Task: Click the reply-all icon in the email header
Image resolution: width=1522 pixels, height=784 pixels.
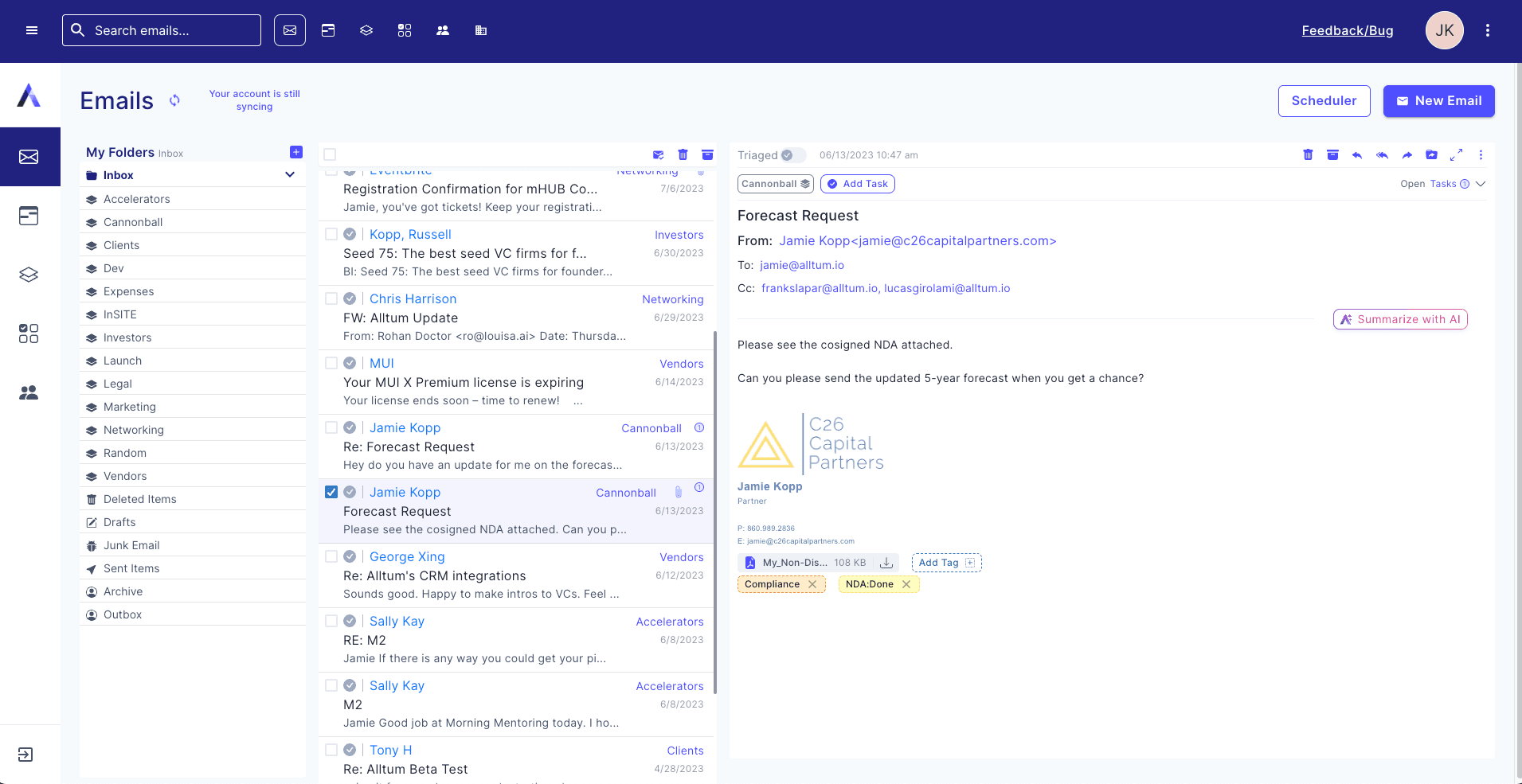Action: [1382, 155]
